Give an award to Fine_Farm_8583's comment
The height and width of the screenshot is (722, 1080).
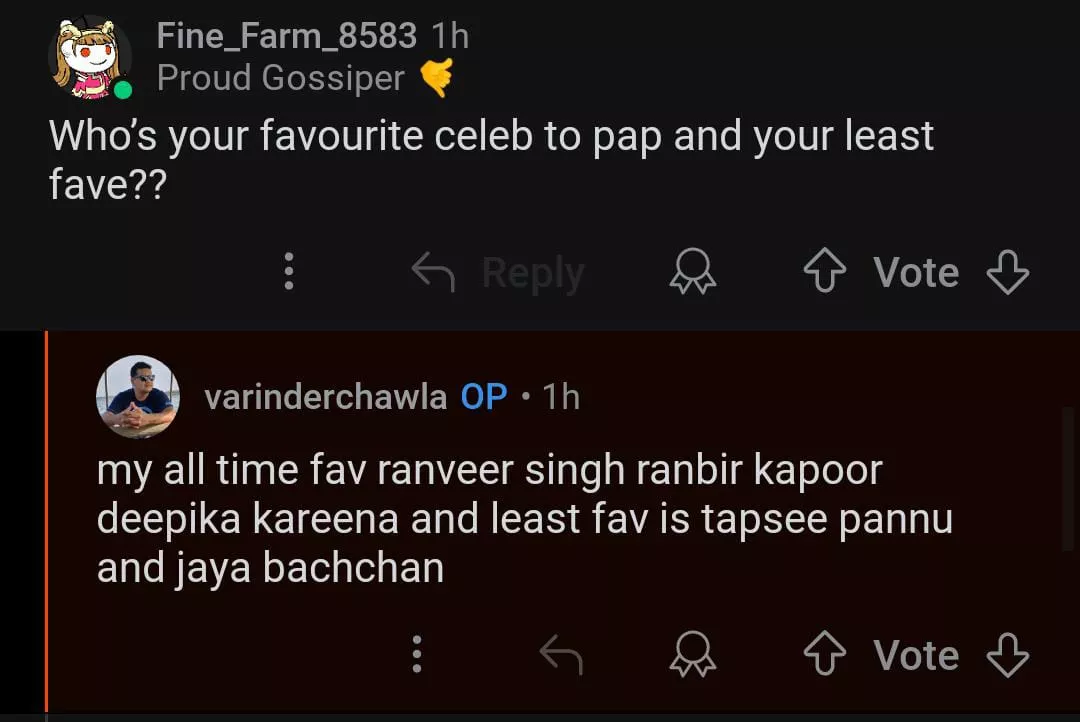(693, 272)
